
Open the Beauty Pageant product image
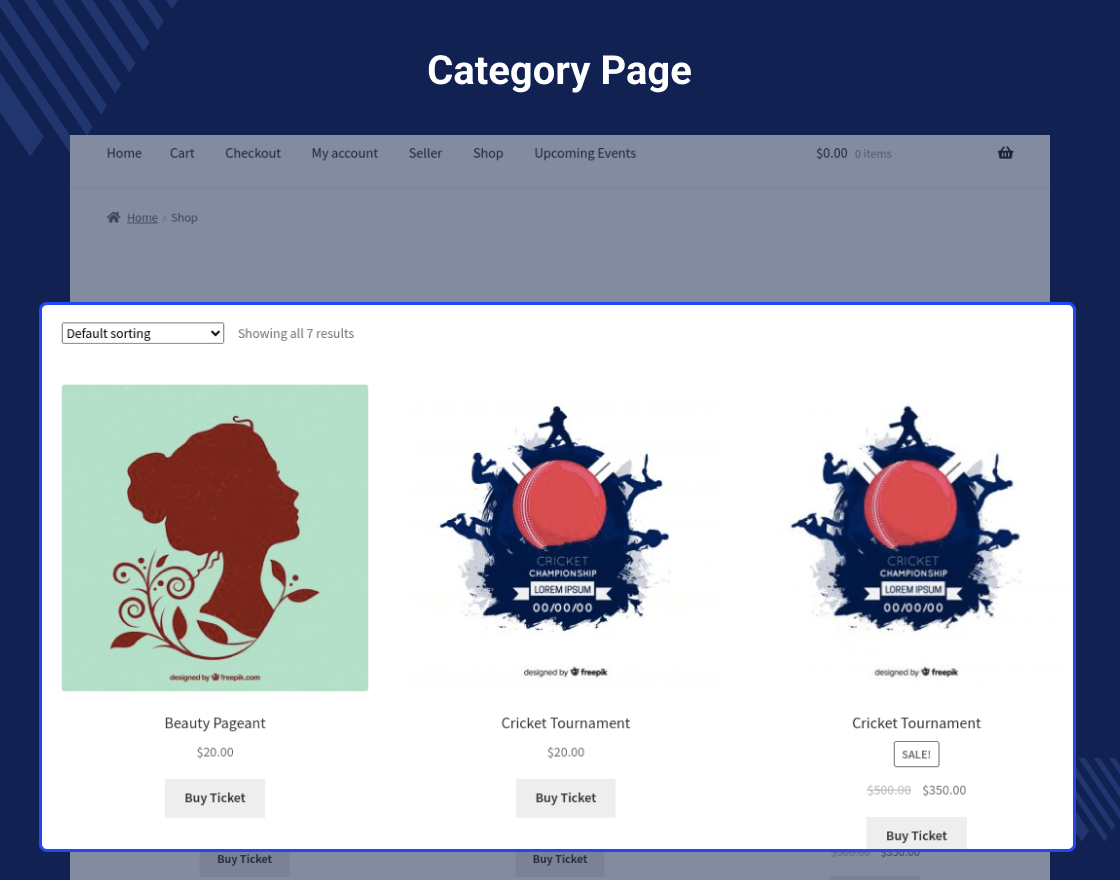215,538
